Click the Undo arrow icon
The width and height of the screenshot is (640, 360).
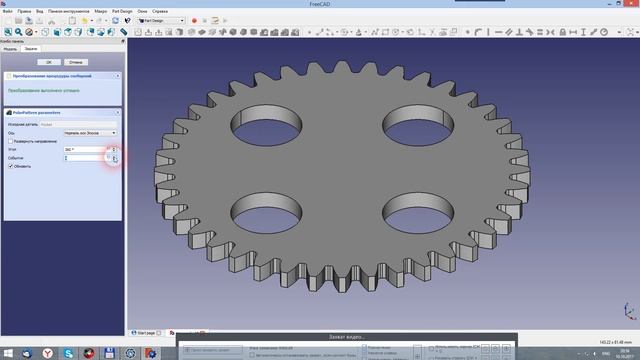(x=84, y=20)
